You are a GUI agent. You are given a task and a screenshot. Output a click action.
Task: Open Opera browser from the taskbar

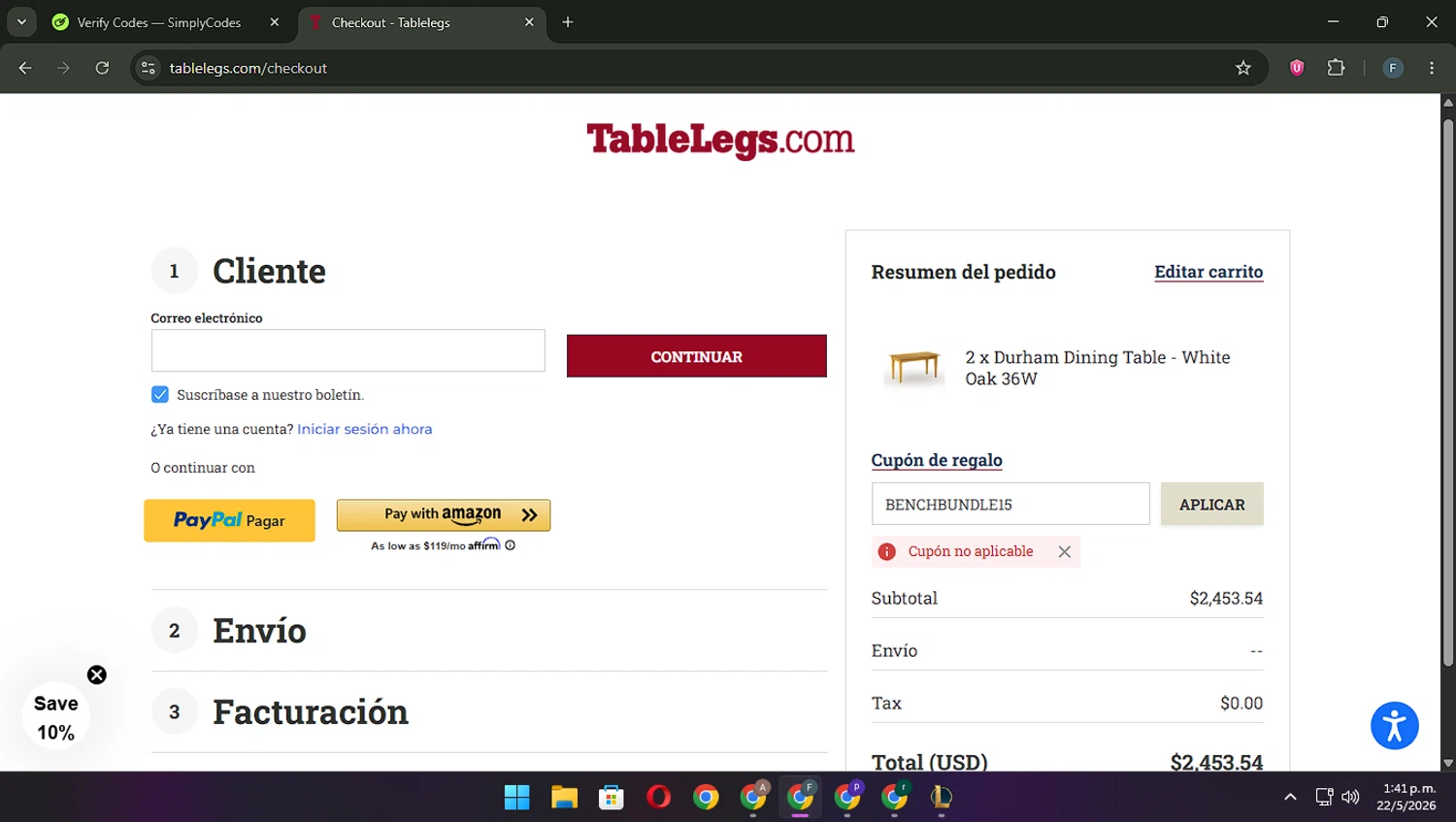click(x=658, y=797)
